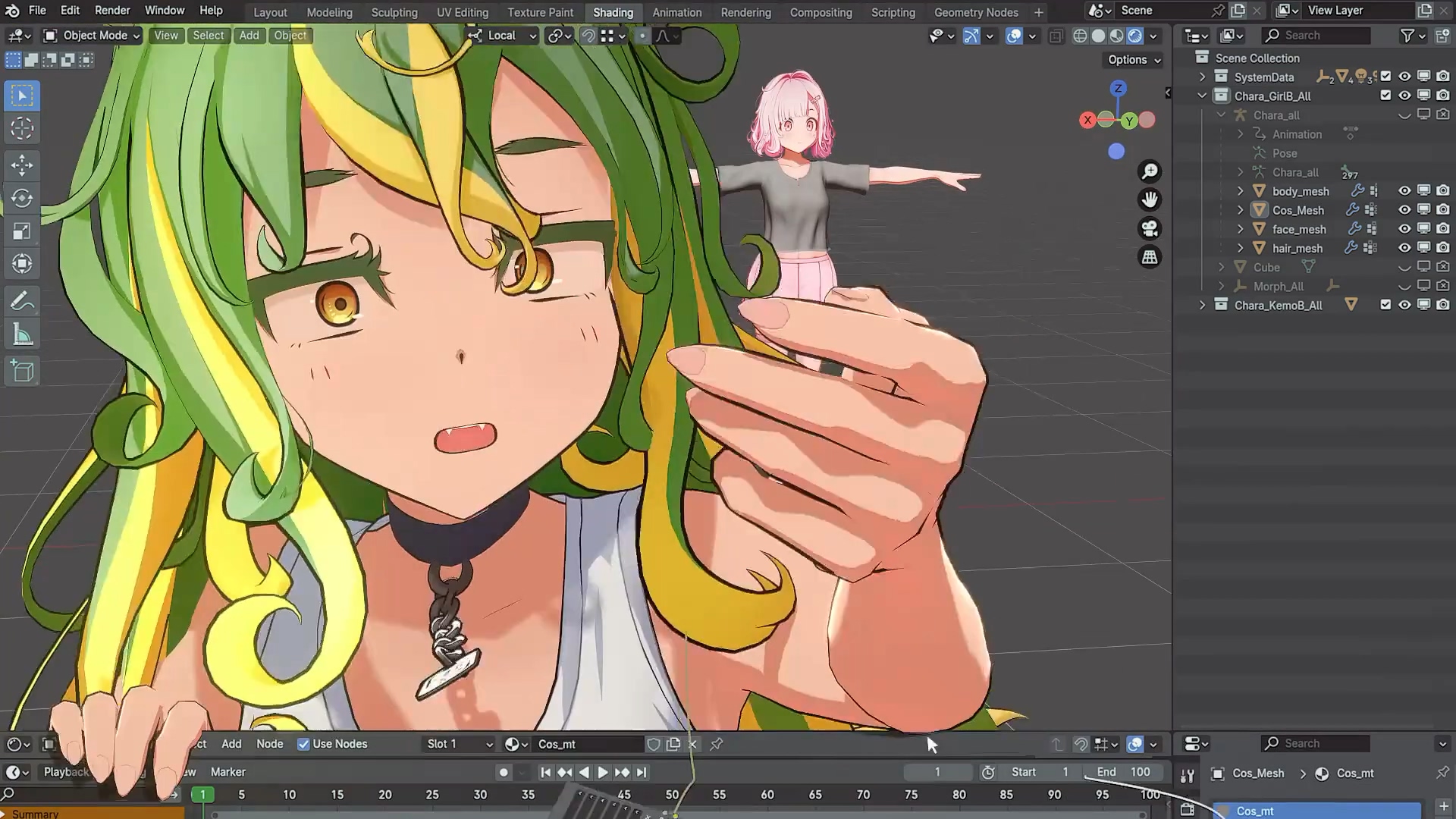Viewport: 1456px width, 819px height.
Task: Select the Move tool
Action: coord(21,165)
